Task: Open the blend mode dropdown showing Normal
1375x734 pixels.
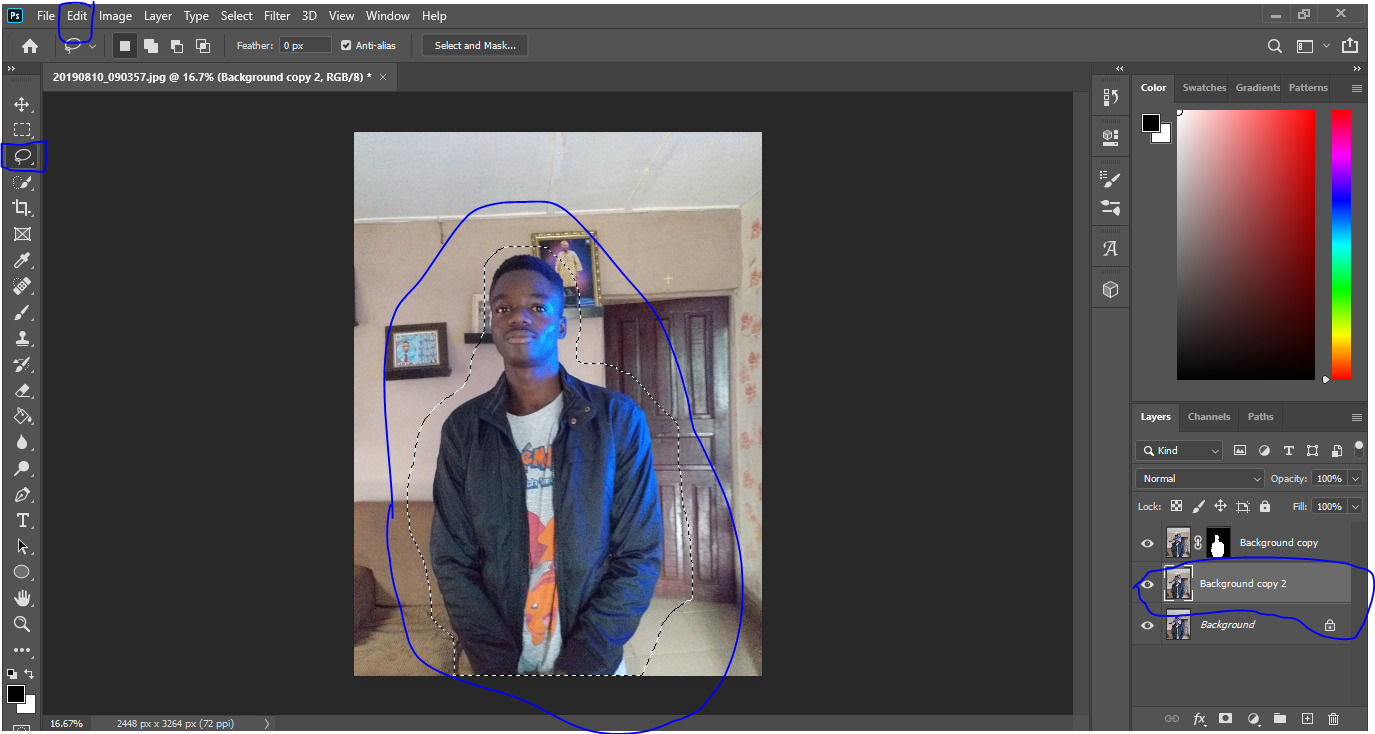Action: pyautogui.click(x=1198, y=478)
